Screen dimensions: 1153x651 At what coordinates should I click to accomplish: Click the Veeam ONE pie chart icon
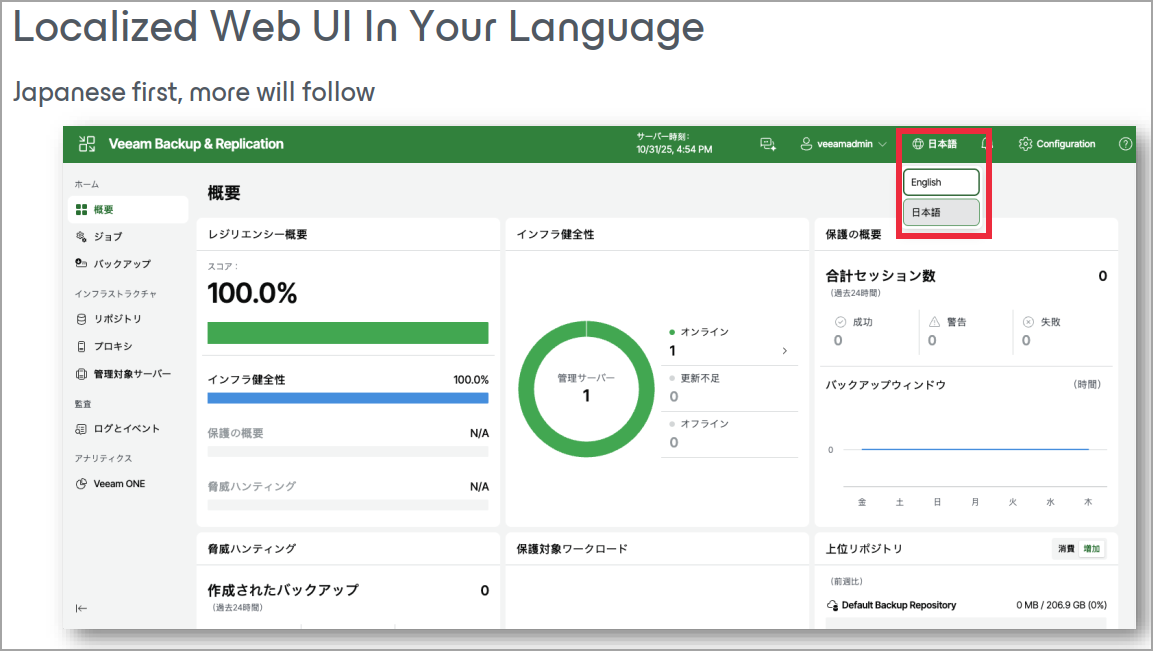[82, 484]
